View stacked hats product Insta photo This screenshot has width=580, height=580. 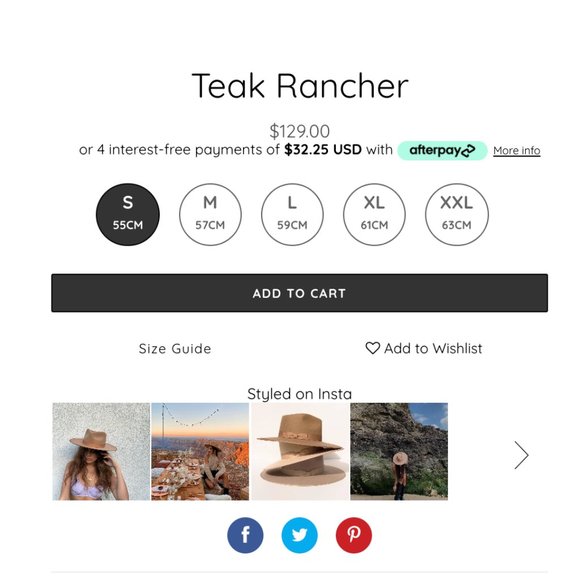point(300,451)
